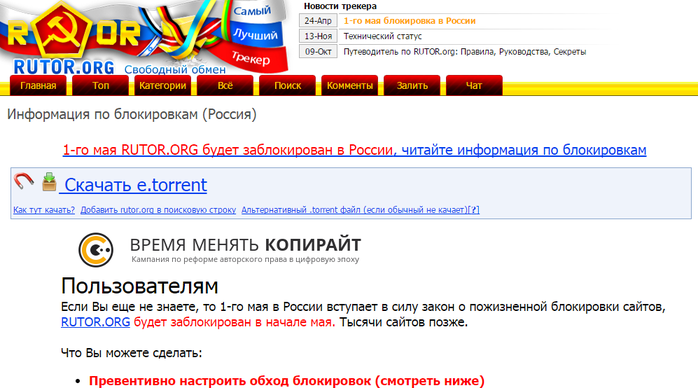The image size is (698, 388).
Task: Select the Залить upload tab
Action: (x=412, y=85)
